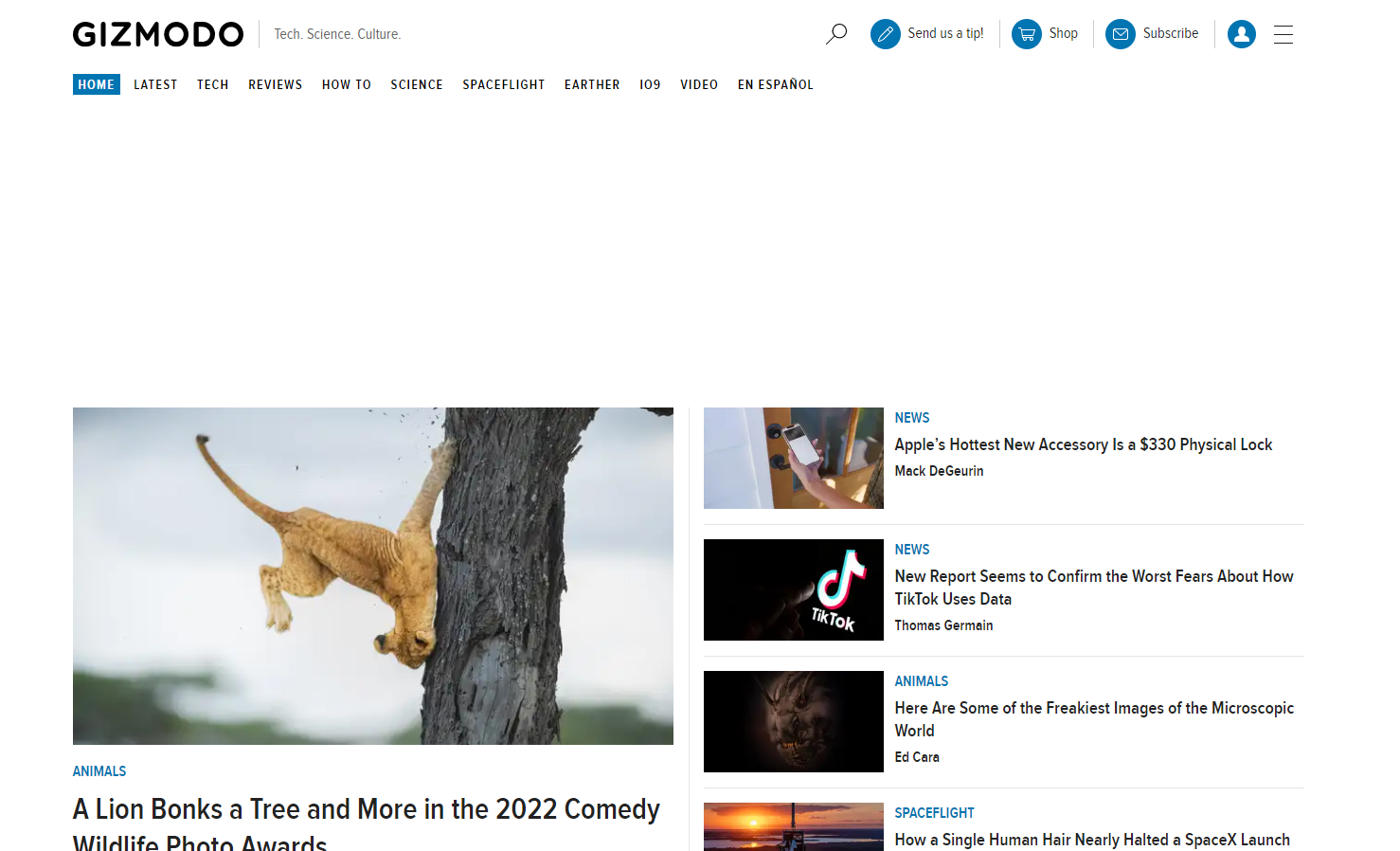Click the TikTok article thumbnail
Viewport: 1400px width, 851px height.
tap(793, 589)
